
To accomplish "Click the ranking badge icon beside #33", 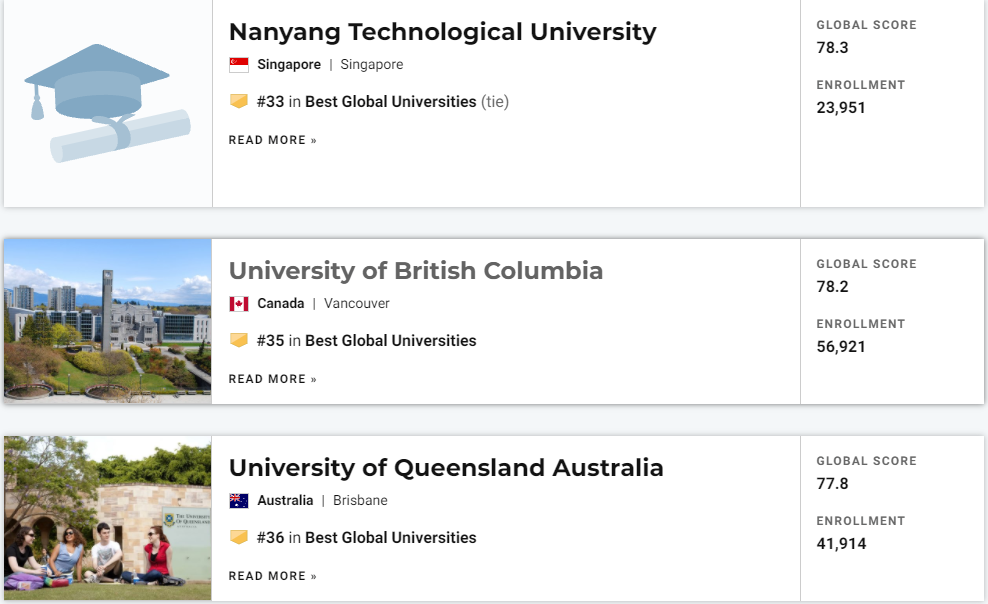I will point(239,101).
